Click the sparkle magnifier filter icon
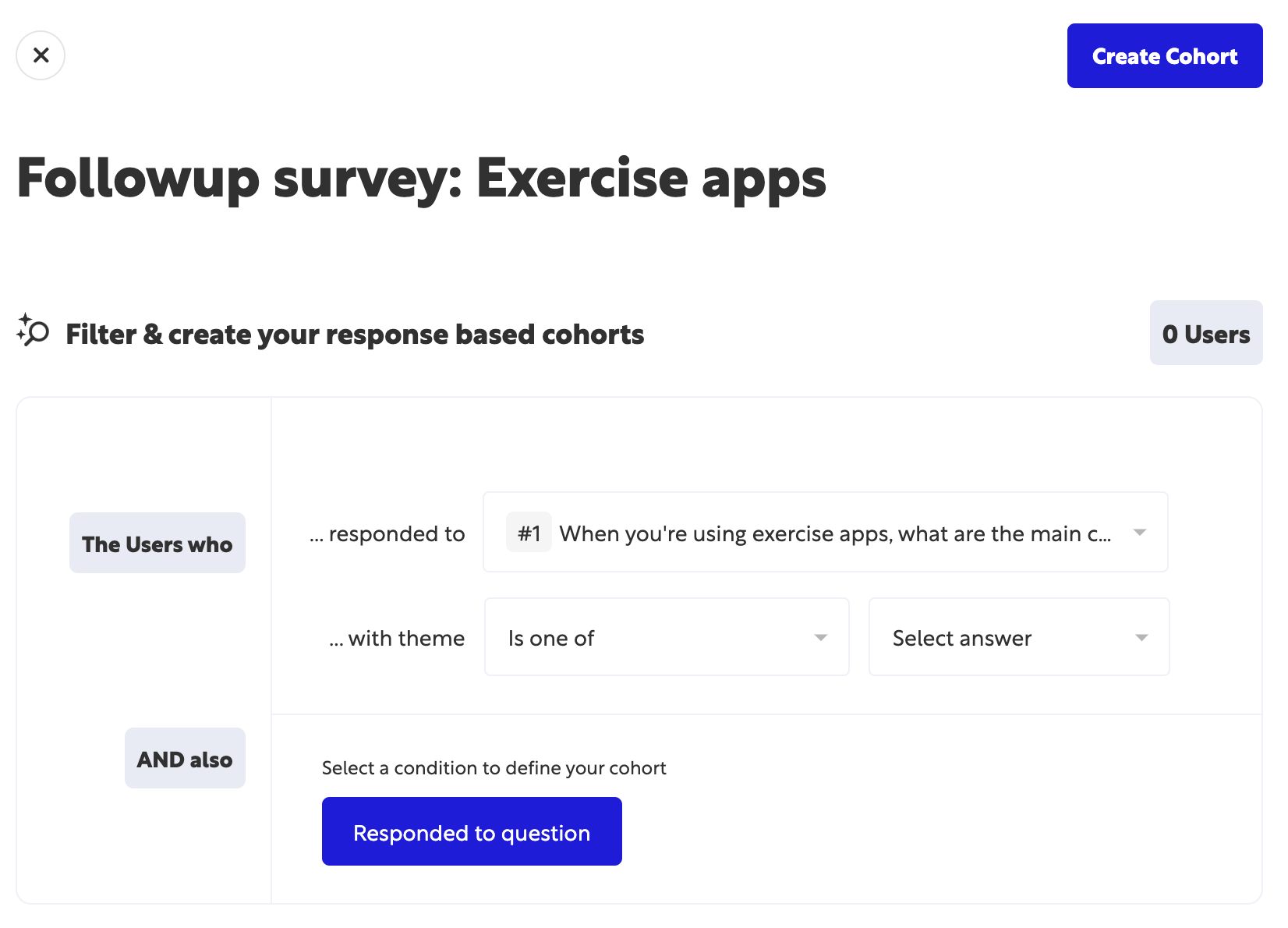The height and width of the screenshot is (928, 1288). (x=33, y=331)
